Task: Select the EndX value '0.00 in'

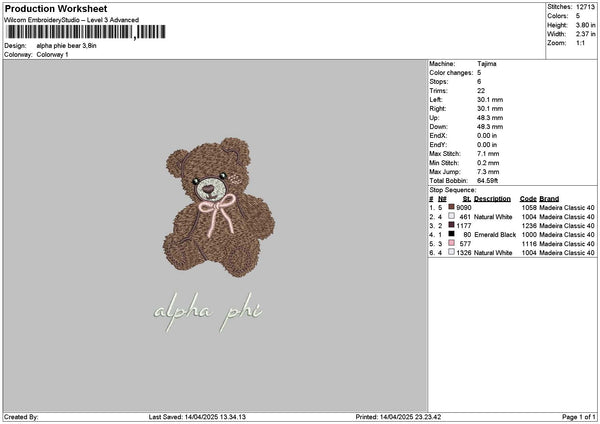Action: pyautogui.click(x=487, y=135)
